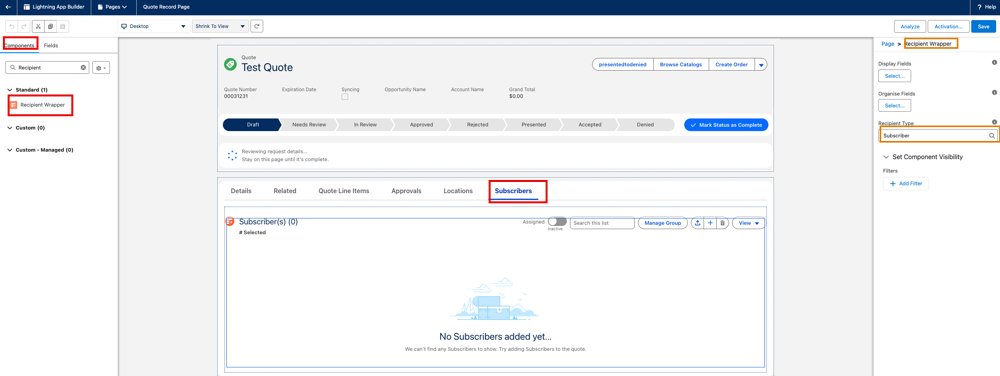Screen dimensions: 1000x376
Task: Click the refresh canvas icon
Action: click(x=257, y=26)
